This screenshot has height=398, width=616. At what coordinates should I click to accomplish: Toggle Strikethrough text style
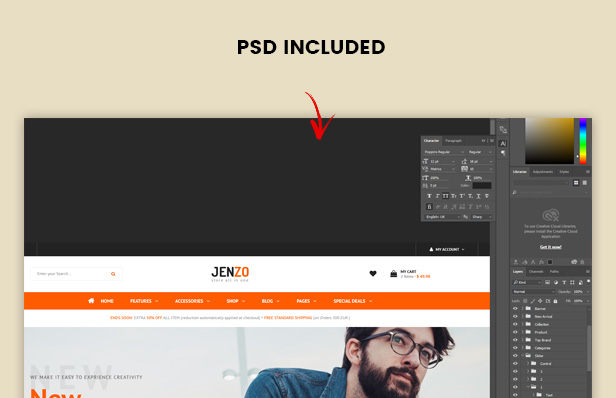pos(487,196)
